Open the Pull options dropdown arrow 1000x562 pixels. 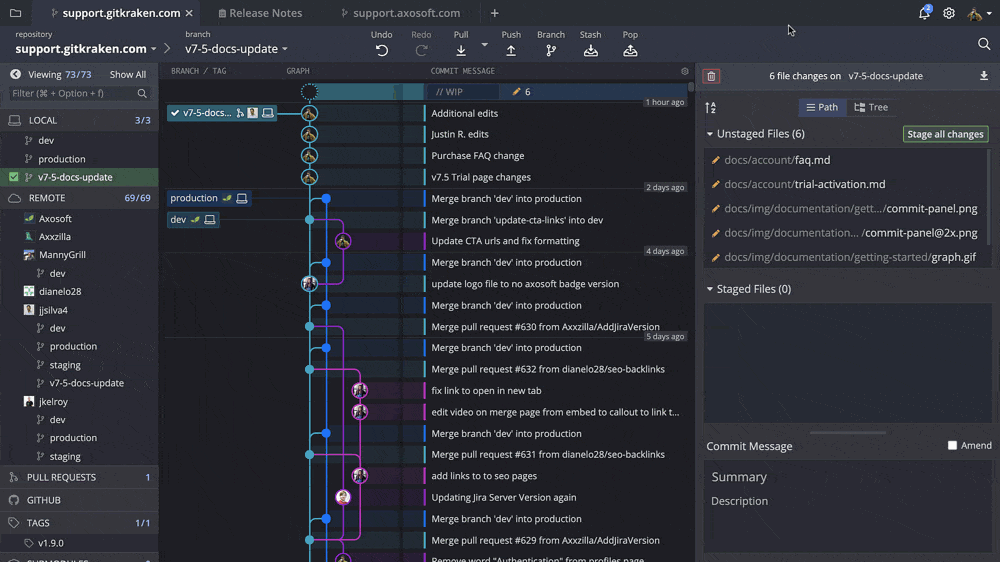click(x=485, y=45)
